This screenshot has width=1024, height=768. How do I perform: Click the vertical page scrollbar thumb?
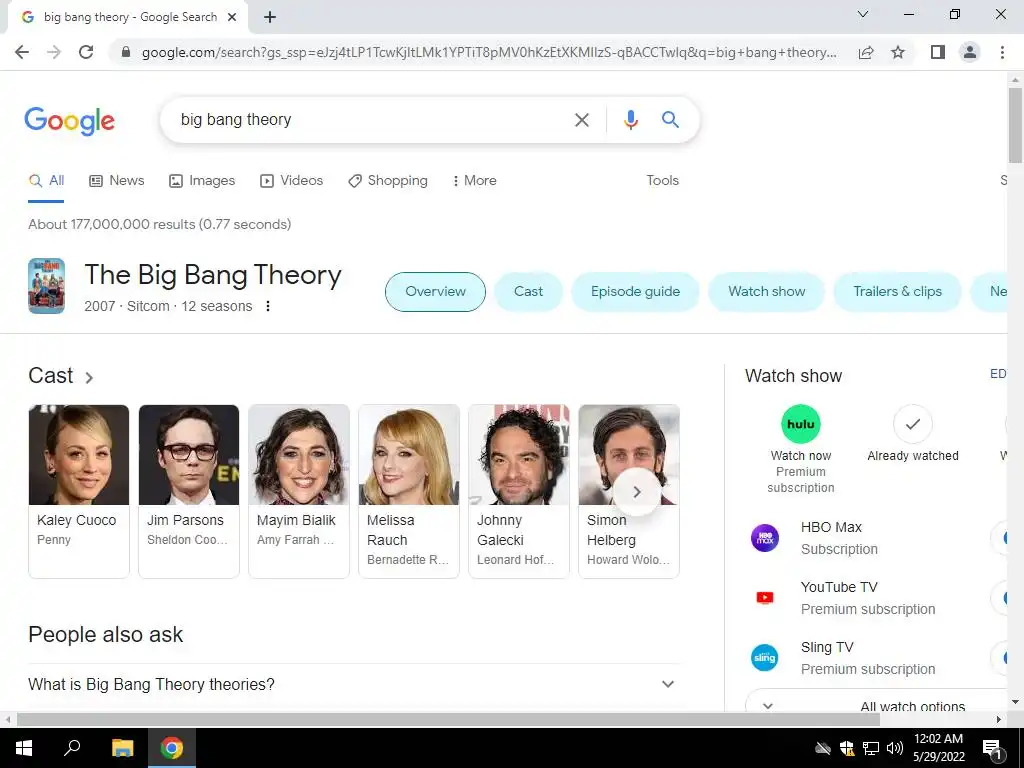[1015, 126]
